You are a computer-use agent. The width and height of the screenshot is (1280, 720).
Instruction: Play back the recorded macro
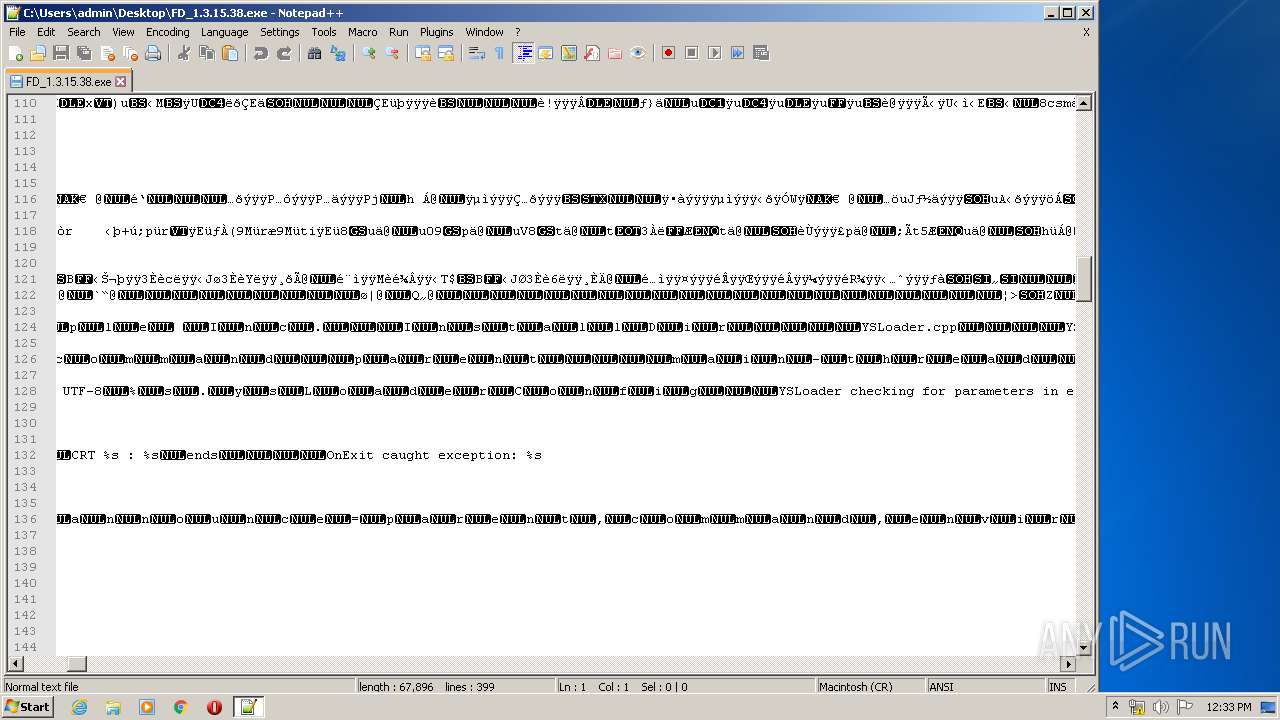[715, 53]
